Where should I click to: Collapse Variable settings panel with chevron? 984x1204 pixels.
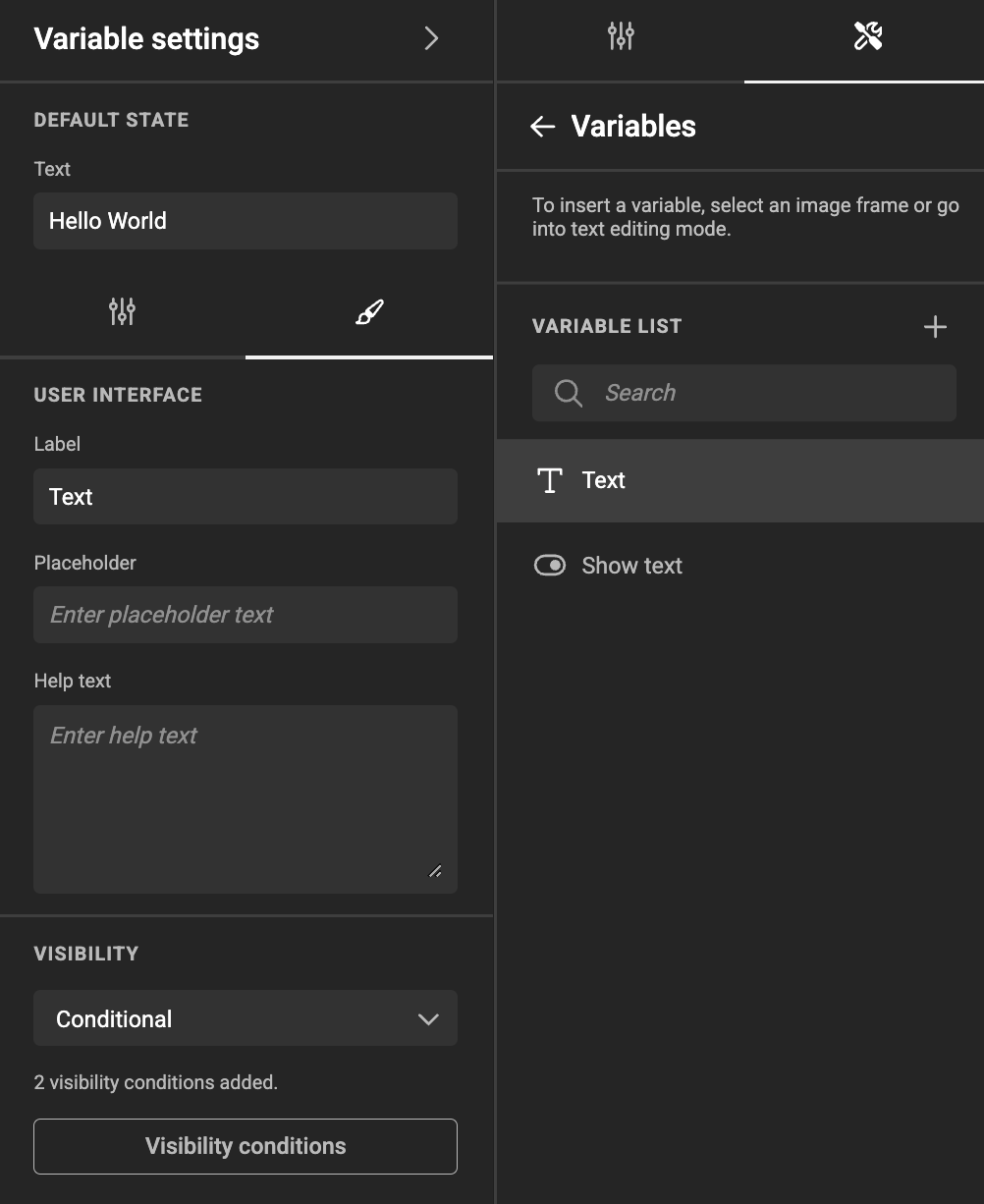(431, 38)
